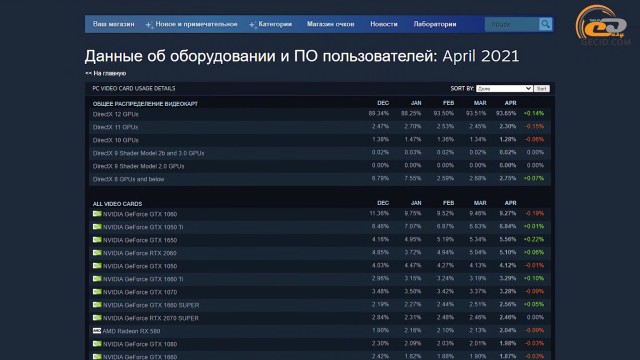640x360 pixels.
Task: Select DirectX 11 GPUs row
Action: click(320, 127)
